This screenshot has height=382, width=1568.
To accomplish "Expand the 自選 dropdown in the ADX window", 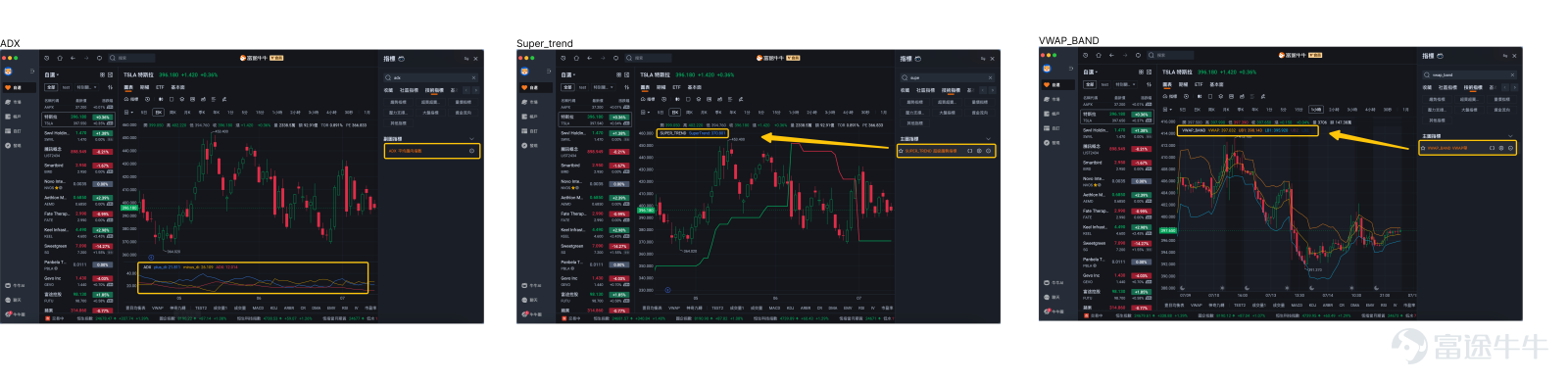I will 52,74.
